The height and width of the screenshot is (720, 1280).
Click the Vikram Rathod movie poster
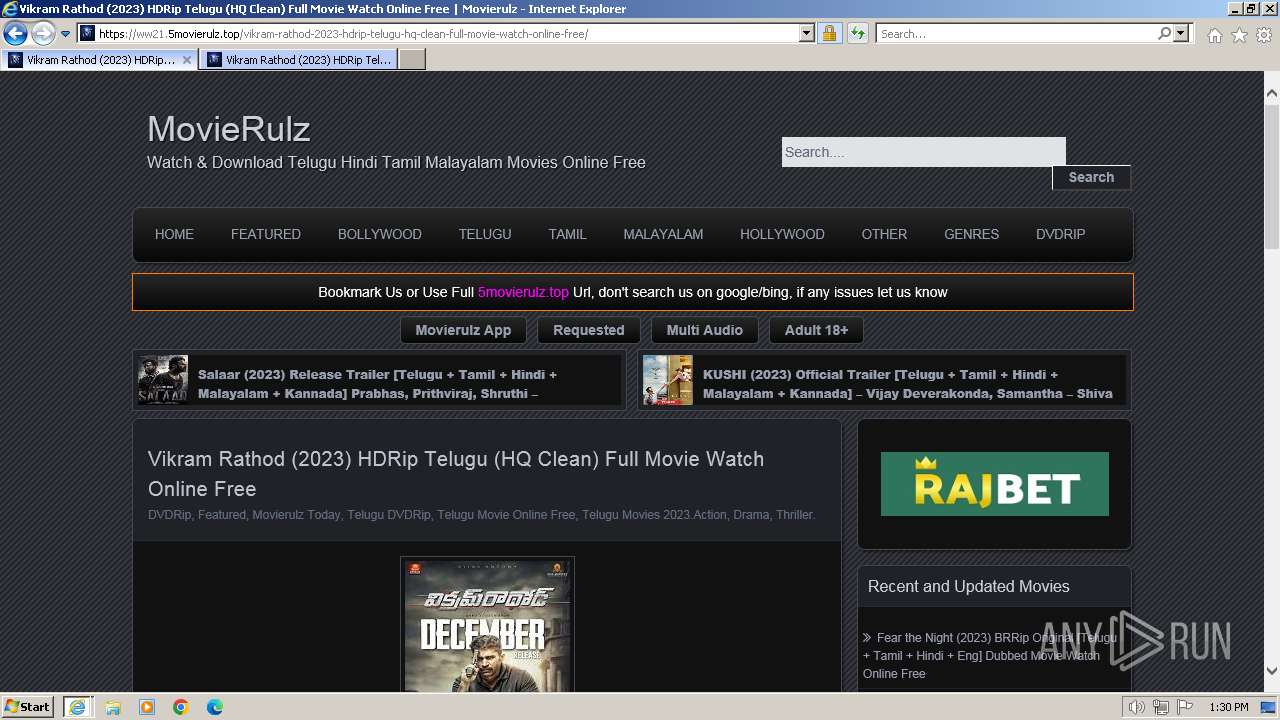point(487,626)
